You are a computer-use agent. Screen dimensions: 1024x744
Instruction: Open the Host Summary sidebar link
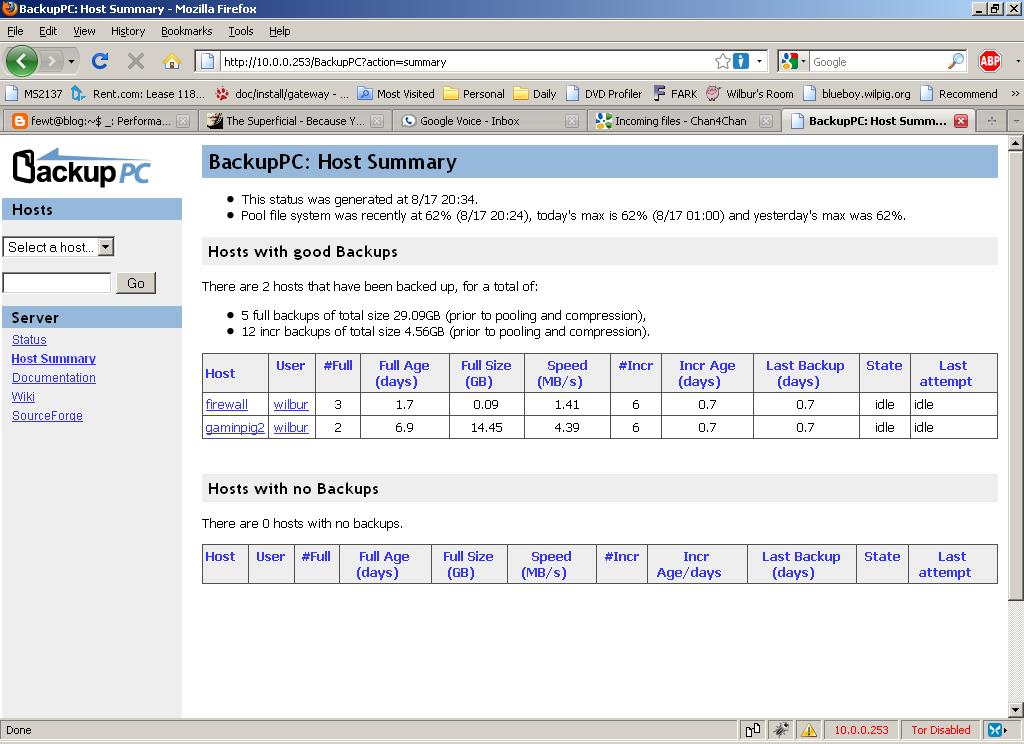[x=54, y=359]
